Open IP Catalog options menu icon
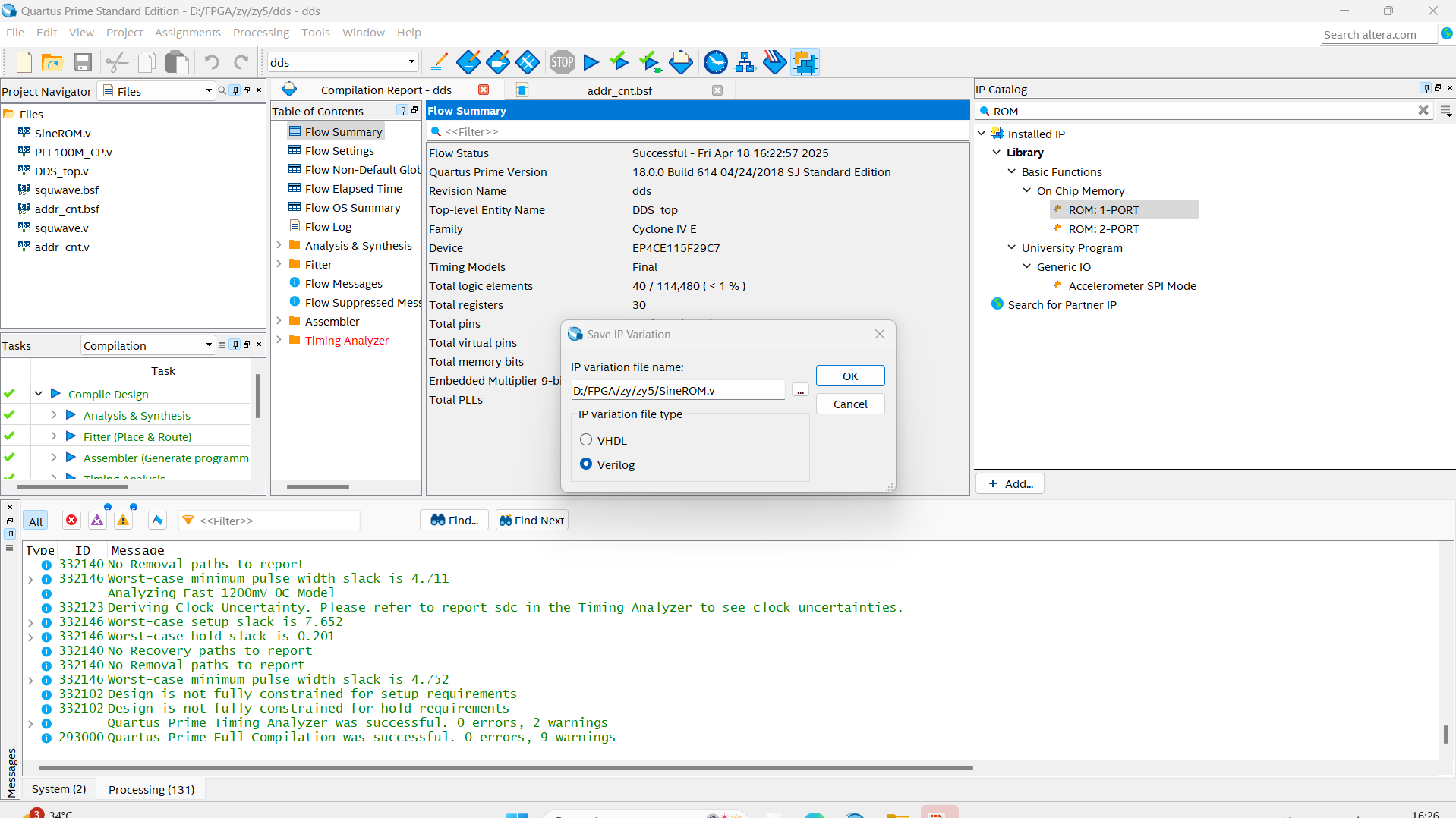 click(1446, 112)
